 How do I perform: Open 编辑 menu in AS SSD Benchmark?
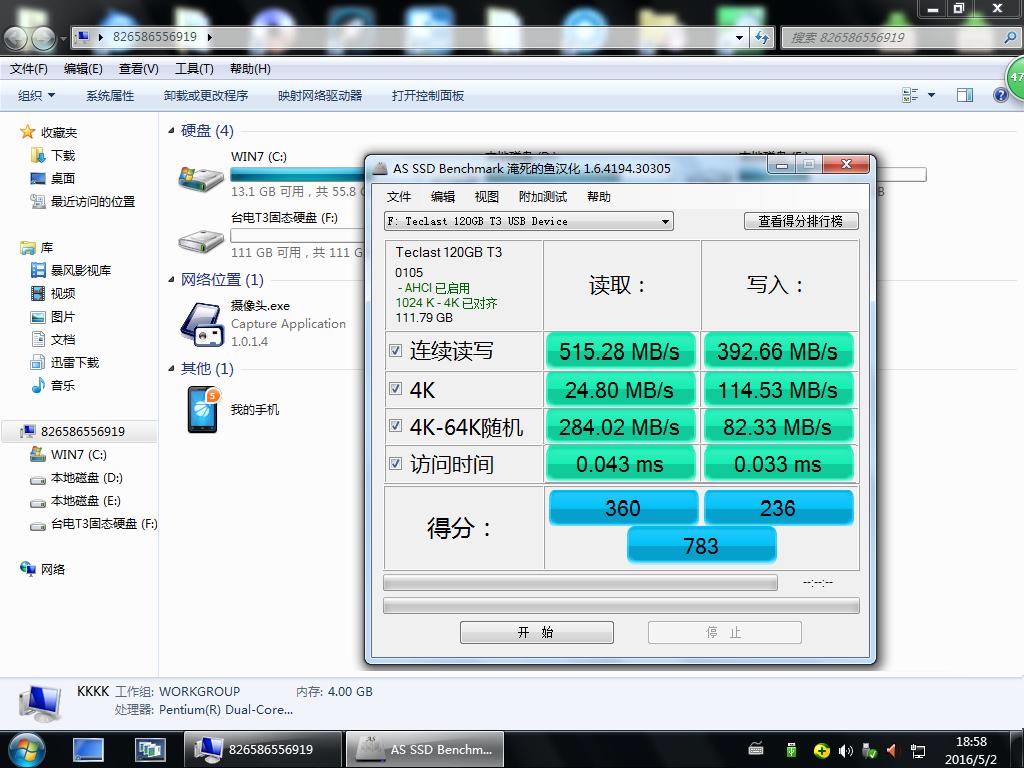click(x=443, y=197)
